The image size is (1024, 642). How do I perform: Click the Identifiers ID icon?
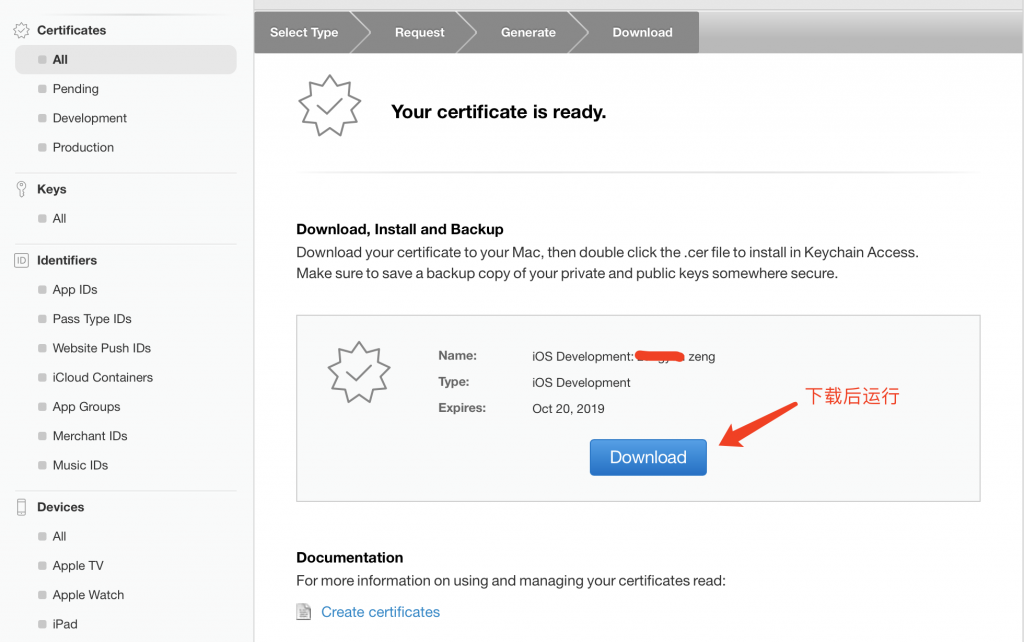tap(21, 260)
